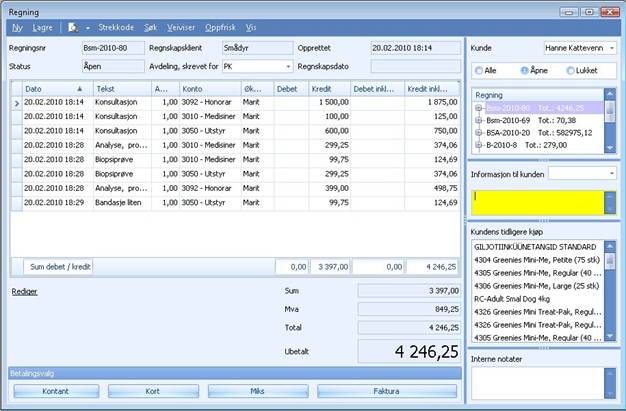Click the Biopsiprøve row with 99,75
The width and height of the screenshot is (626, 411).
[x=236, y=159]
